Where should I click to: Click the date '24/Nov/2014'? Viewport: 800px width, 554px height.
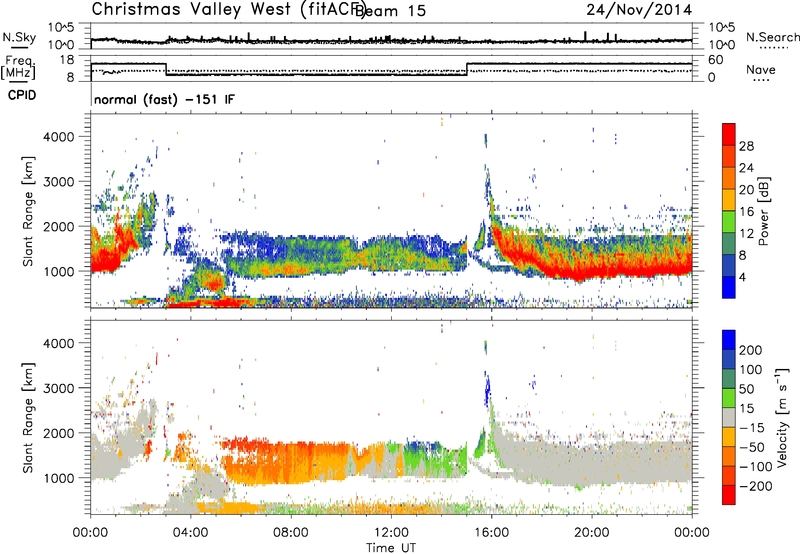639,10
